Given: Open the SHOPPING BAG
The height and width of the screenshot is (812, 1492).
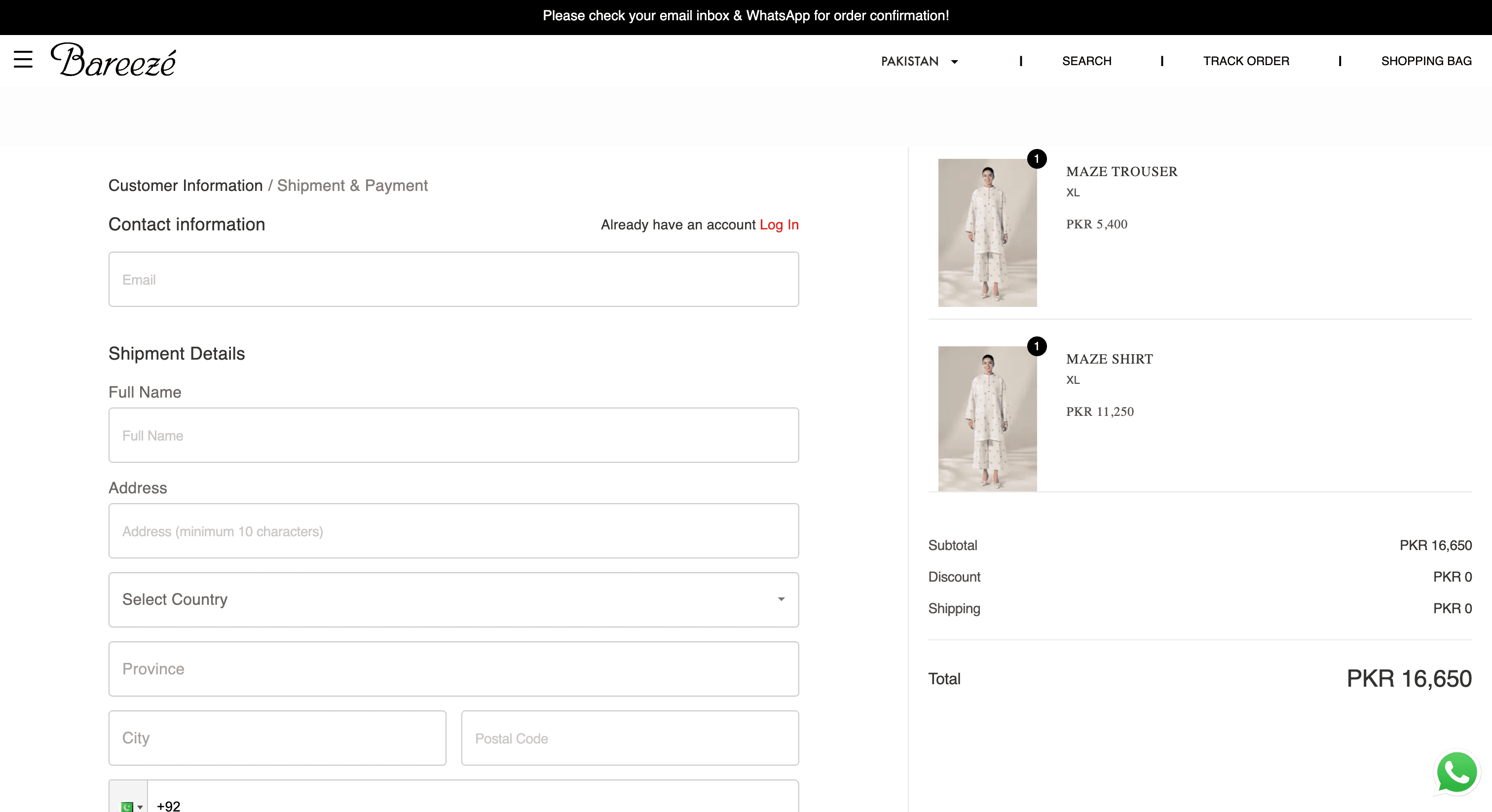Looking at the screenshot, I should (1426, 61).
